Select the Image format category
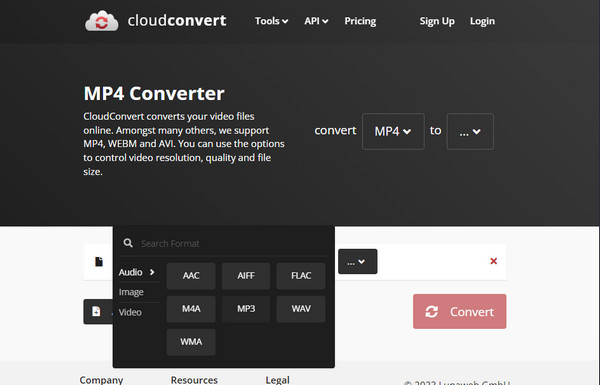Viewport: 600px width, 385px height. point(131,292)
